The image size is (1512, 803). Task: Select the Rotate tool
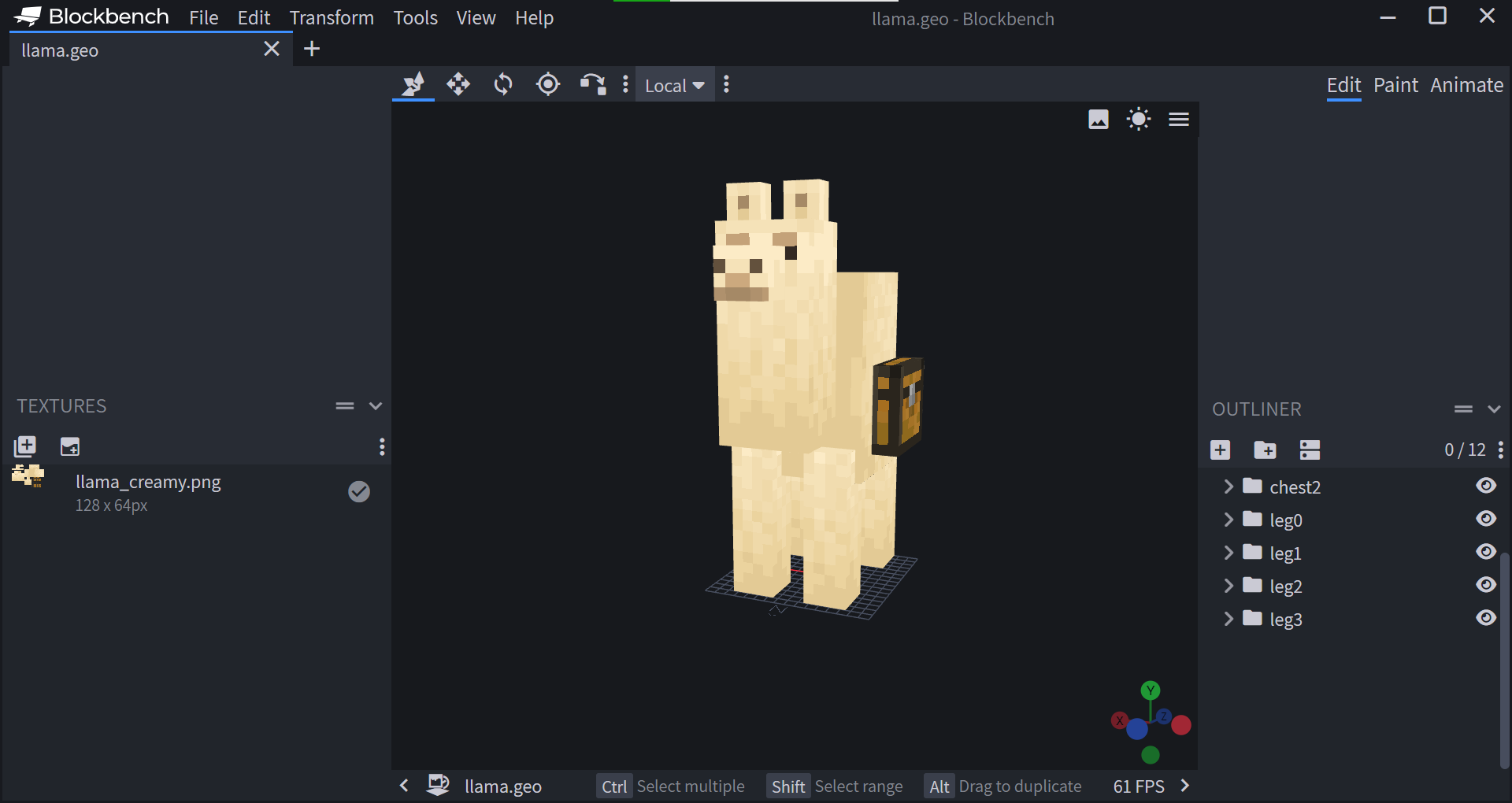503,84
